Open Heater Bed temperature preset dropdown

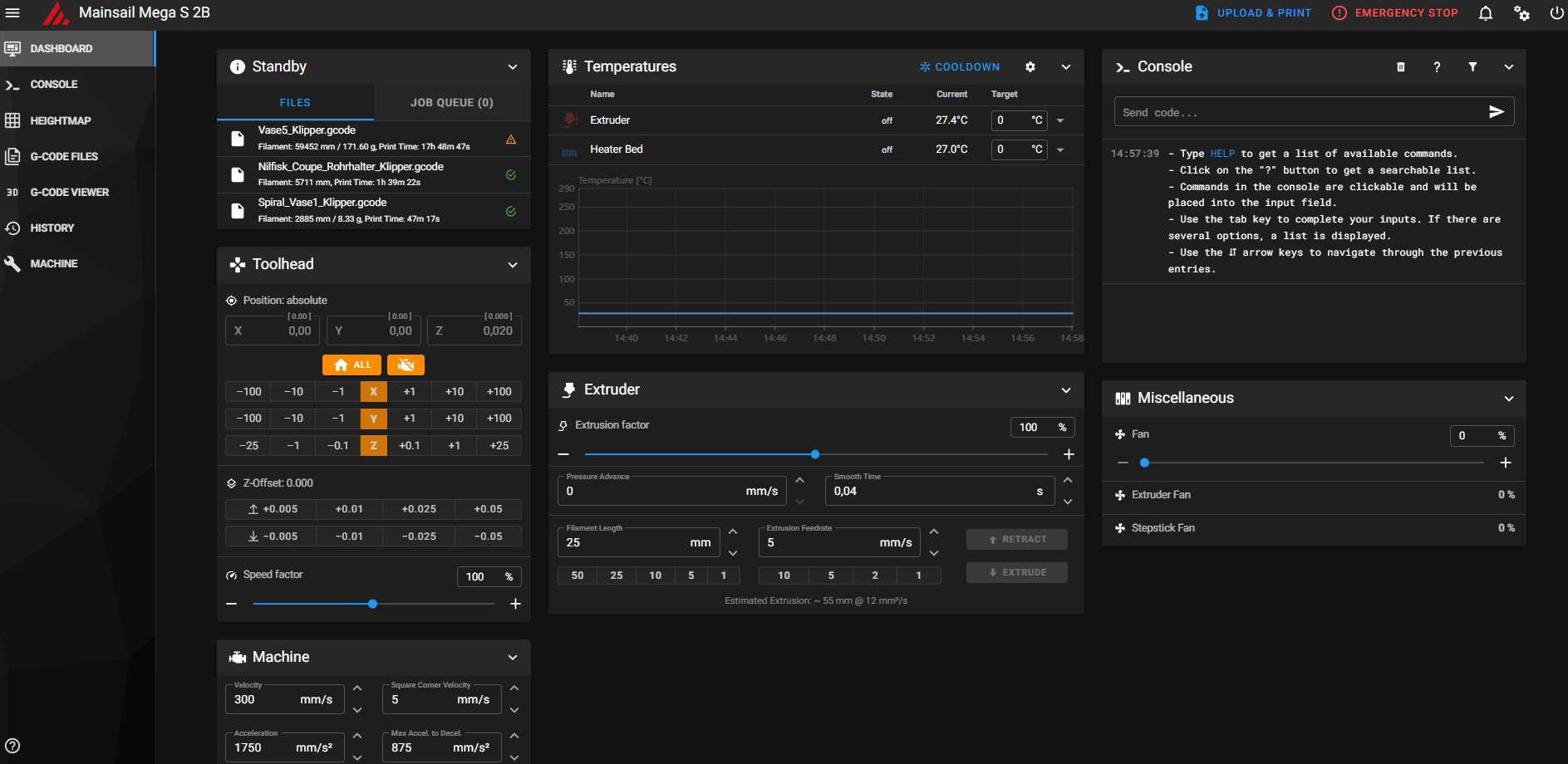[x=1060, y=150]
